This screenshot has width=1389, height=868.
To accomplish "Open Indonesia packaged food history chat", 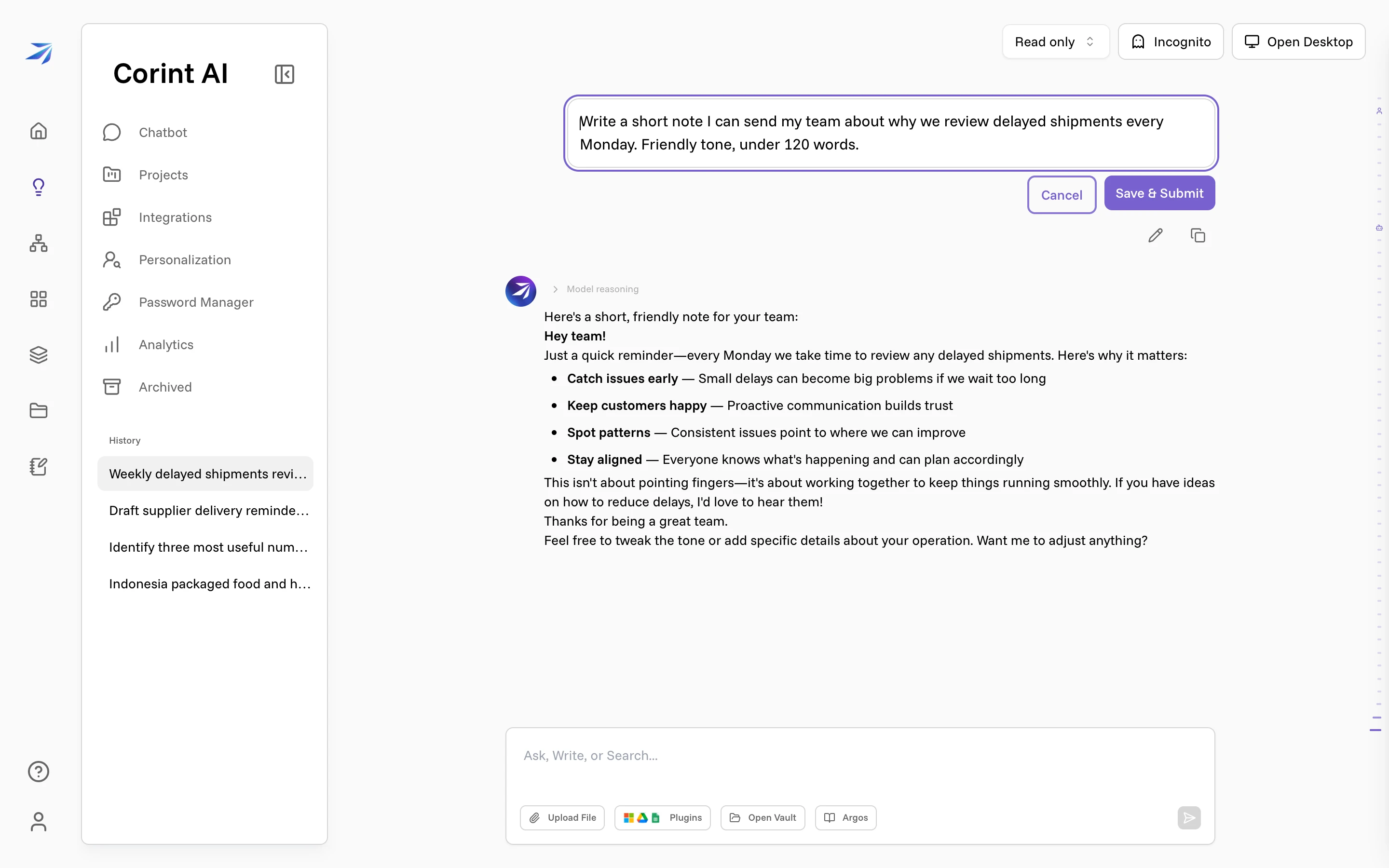I will [x=205, y=584].
